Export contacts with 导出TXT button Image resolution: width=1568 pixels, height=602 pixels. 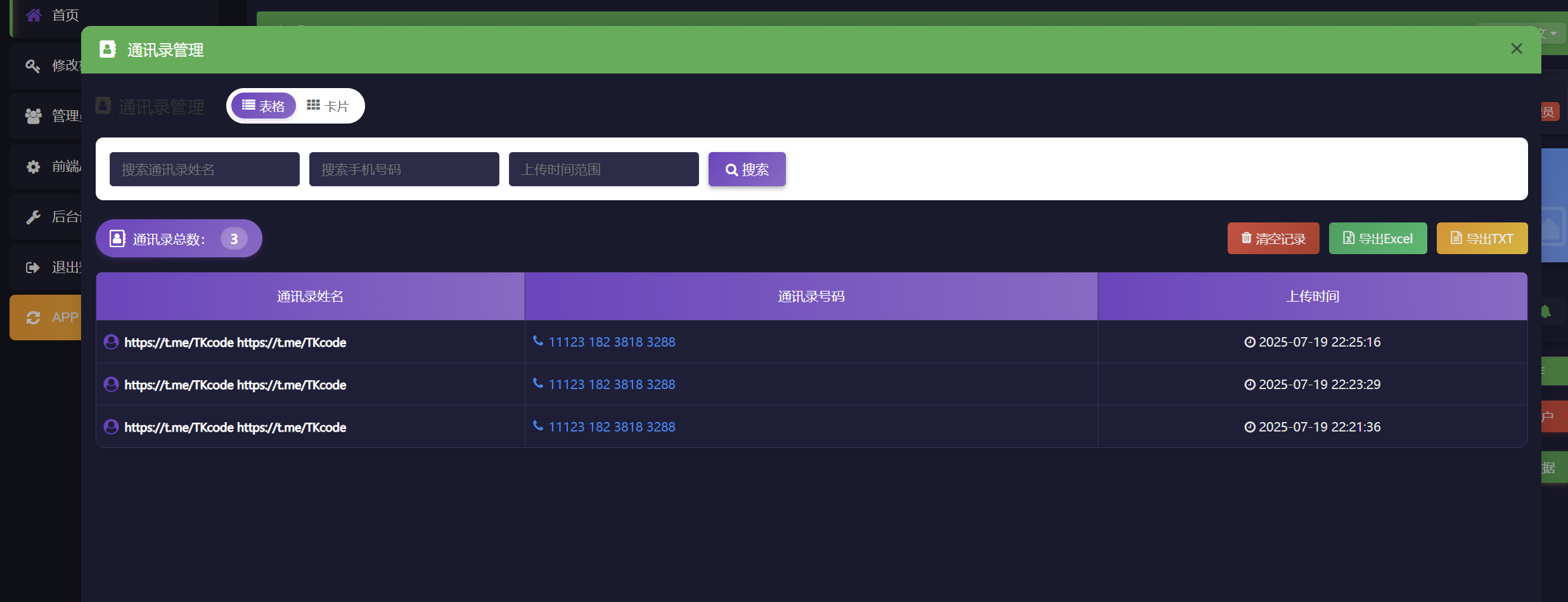1481,238
